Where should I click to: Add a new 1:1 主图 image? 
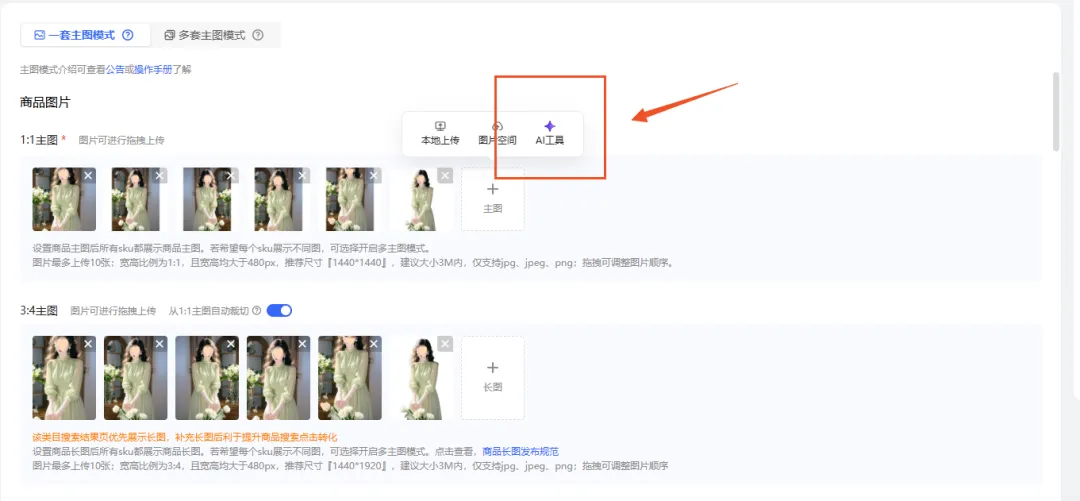(x=492, y=198)
